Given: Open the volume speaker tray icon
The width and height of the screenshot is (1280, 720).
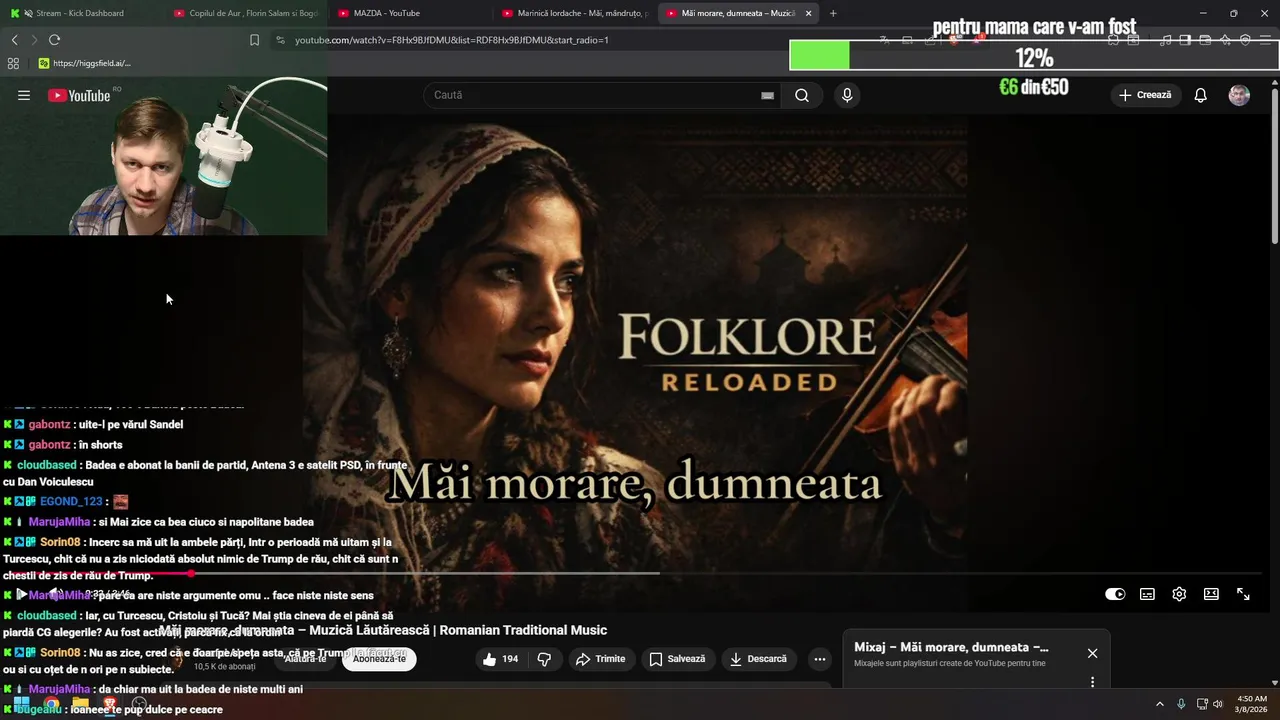Looking at the screenshot, I should click(x=1218, y=704).
